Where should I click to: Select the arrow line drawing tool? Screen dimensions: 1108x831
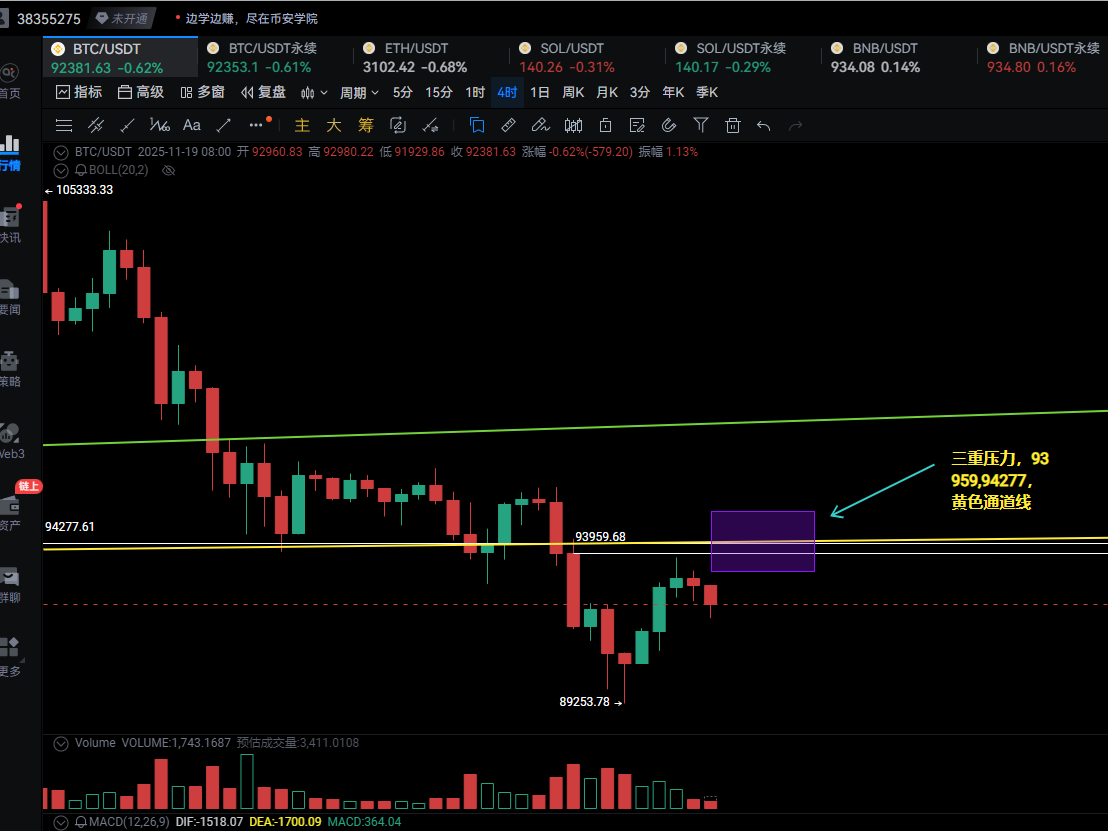(x=224, y=125)
